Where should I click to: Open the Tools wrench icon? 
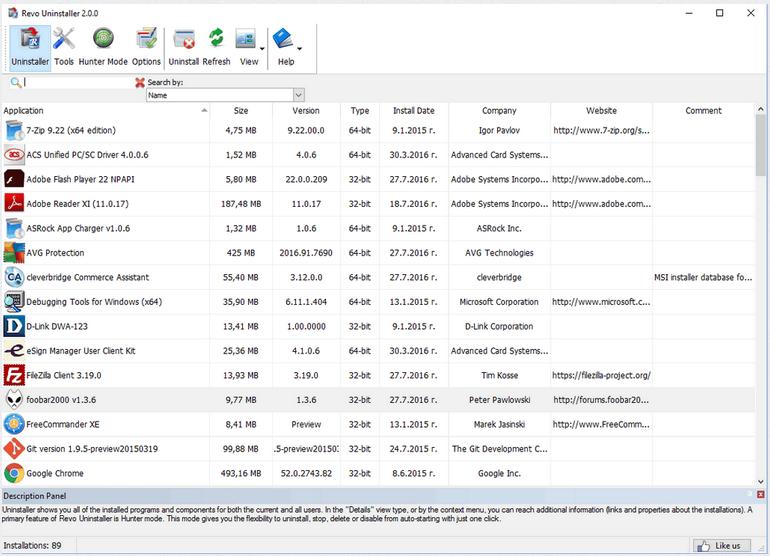tap(64, 39)
